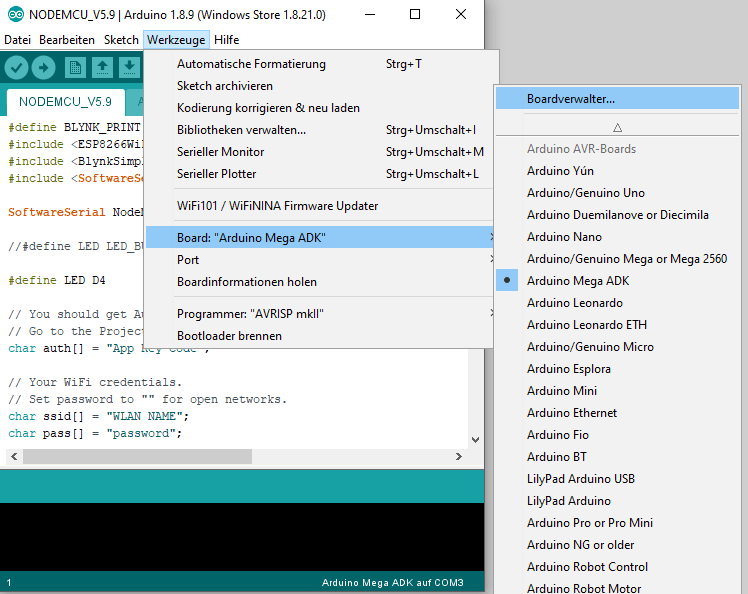Close the Arduino window
The height and width of the screenshot is (594, 748).
[461, 14]
